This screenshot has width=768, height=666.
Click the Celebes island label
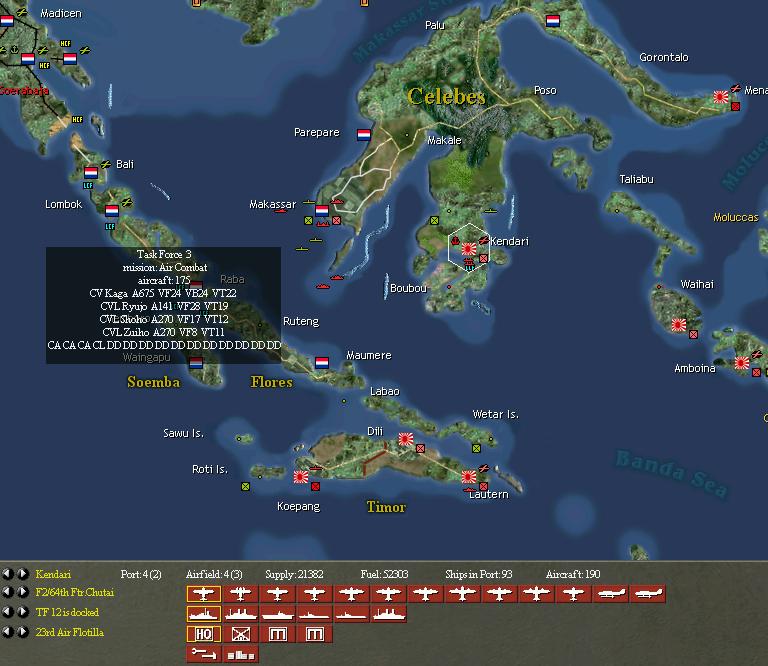pos(447,96)
